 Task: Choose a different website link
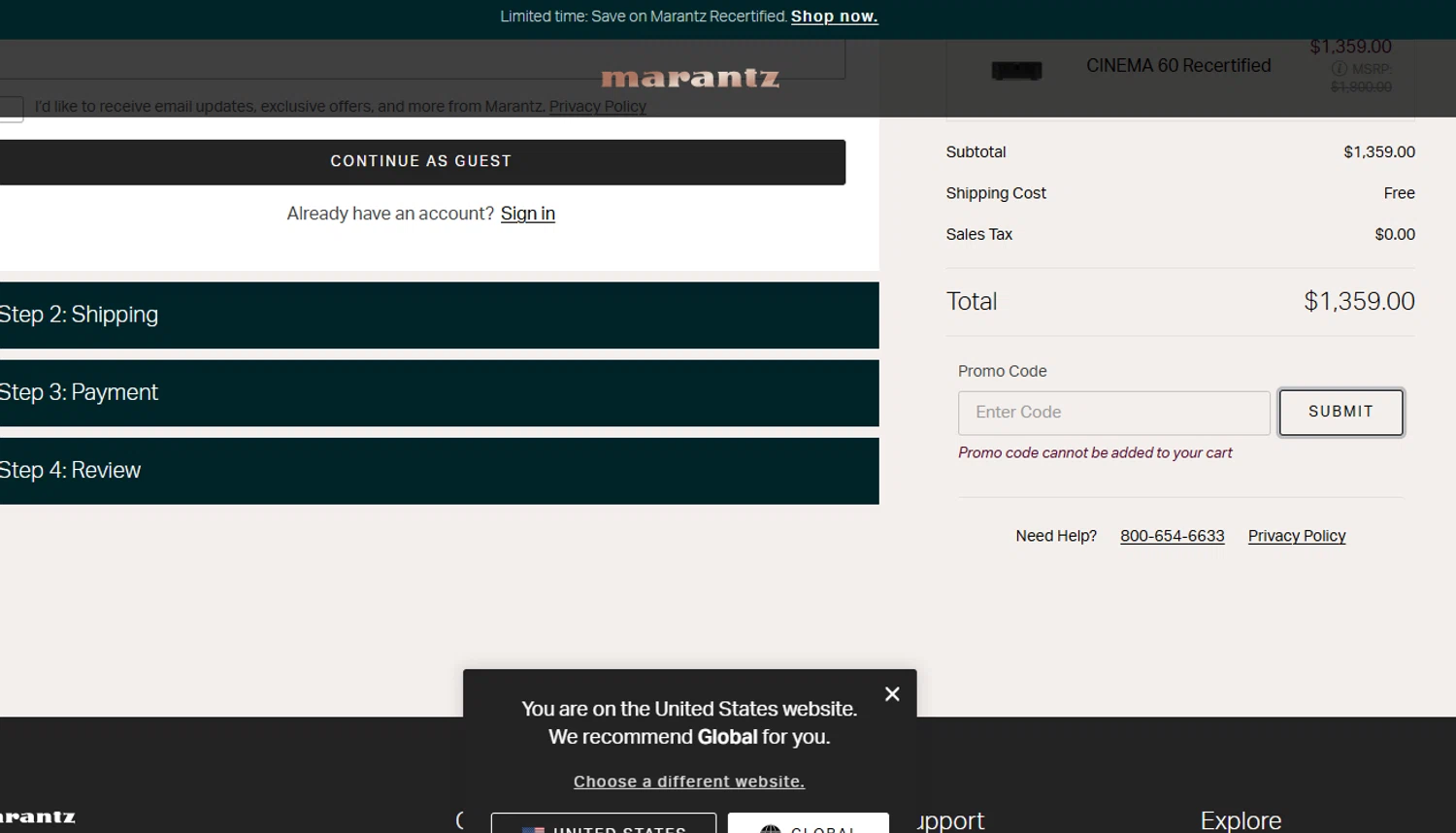pyautogui.click(x=689, y=782)
